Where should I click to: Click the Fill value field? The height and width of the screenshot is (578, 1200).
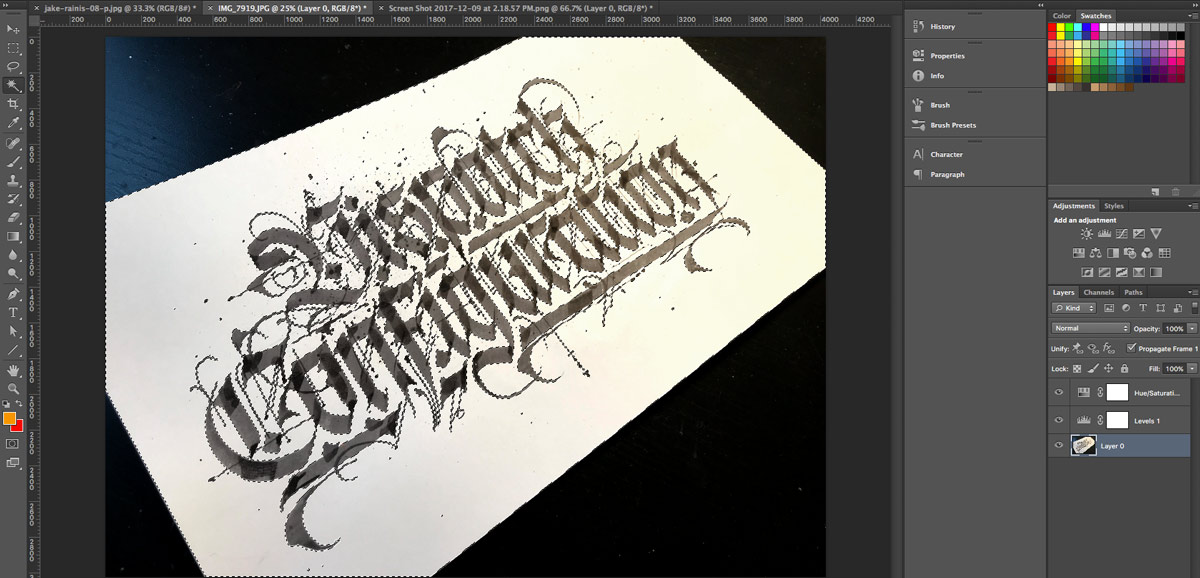tap(1173, 369)
